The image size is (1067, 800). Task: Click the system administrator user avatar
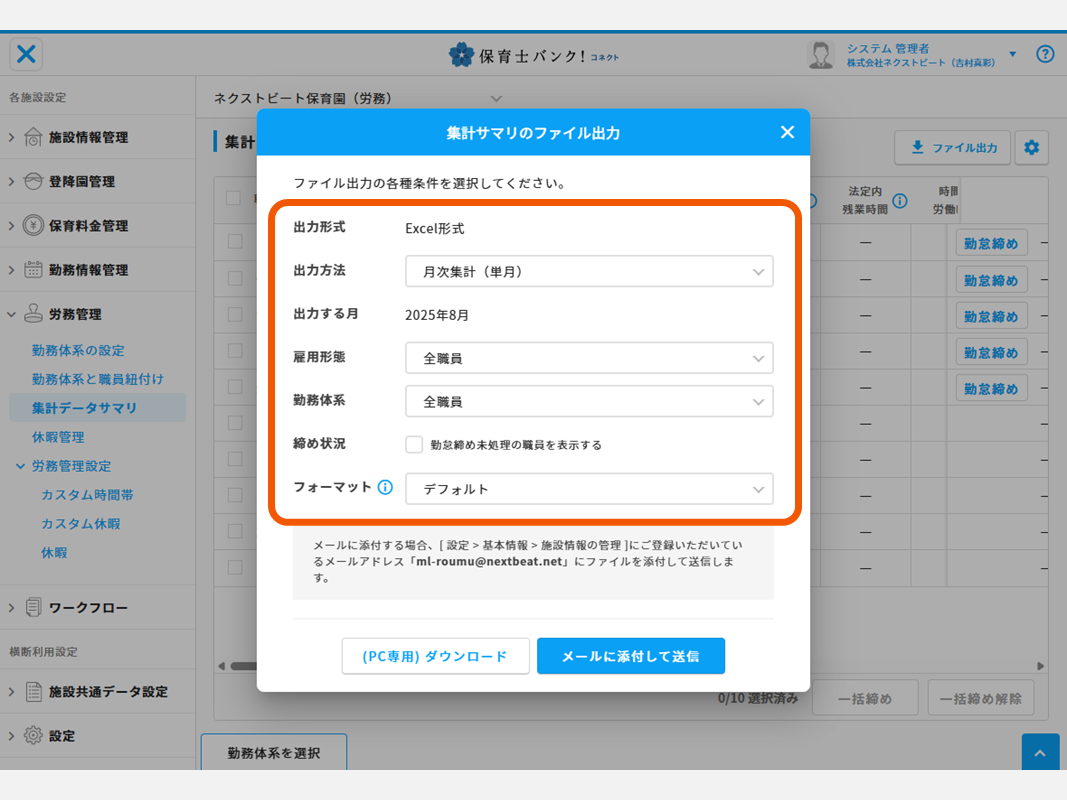pos(821,55)
